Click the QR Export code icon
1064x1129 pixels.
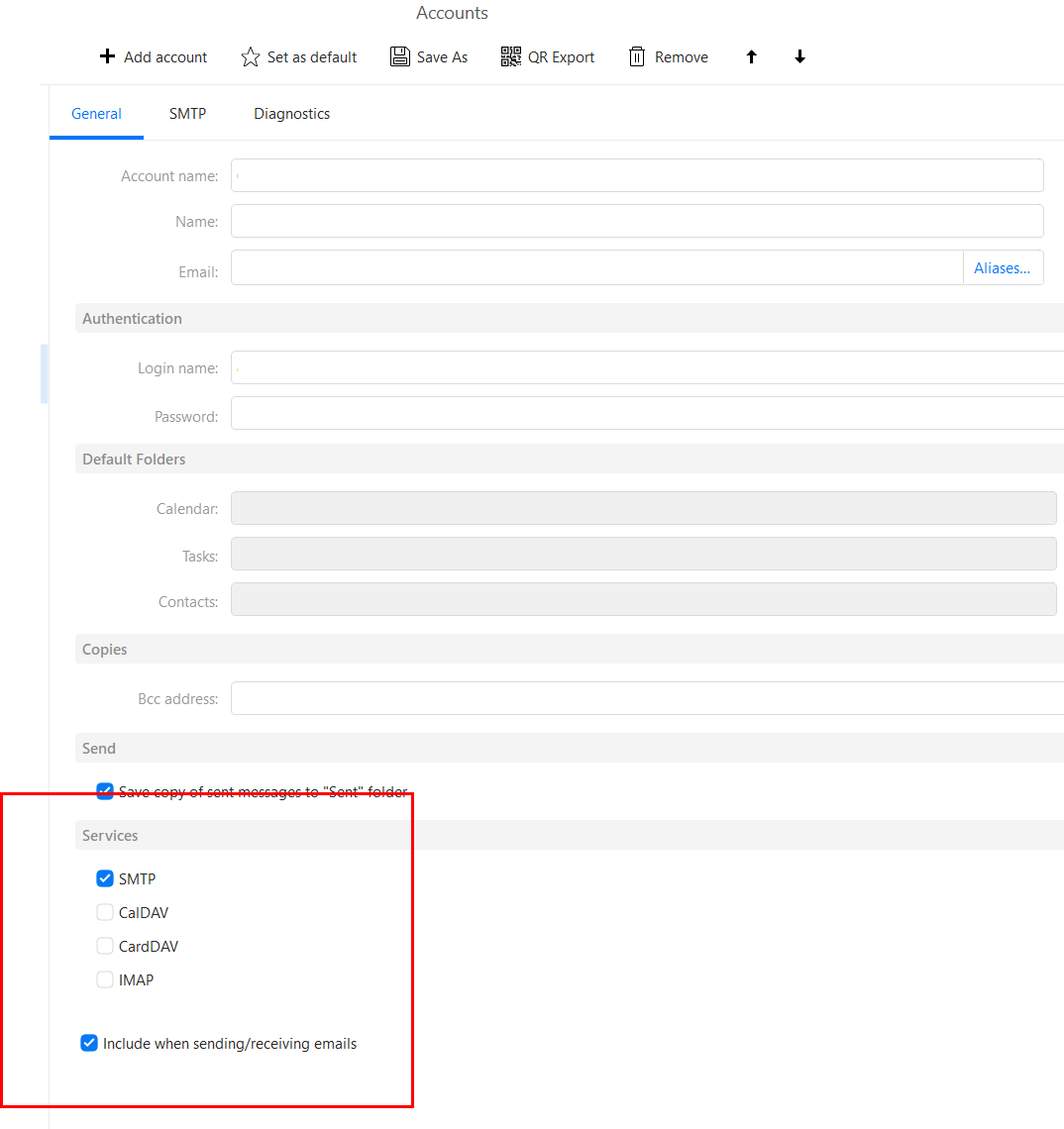coord(511,56)
